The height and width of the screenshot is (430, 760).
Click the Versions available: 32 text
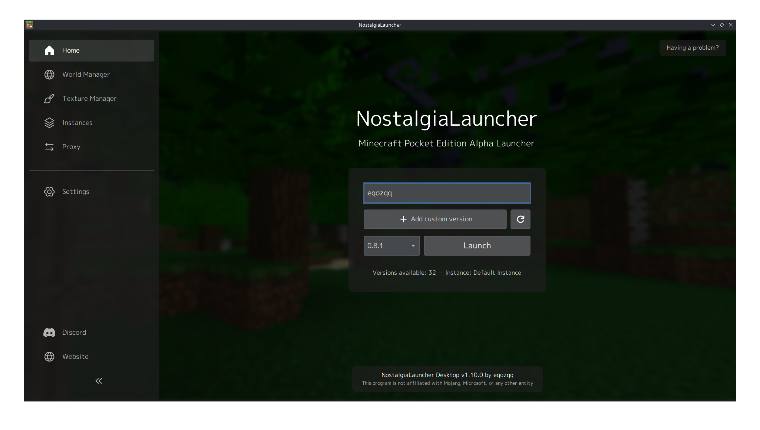pos(404,273)
